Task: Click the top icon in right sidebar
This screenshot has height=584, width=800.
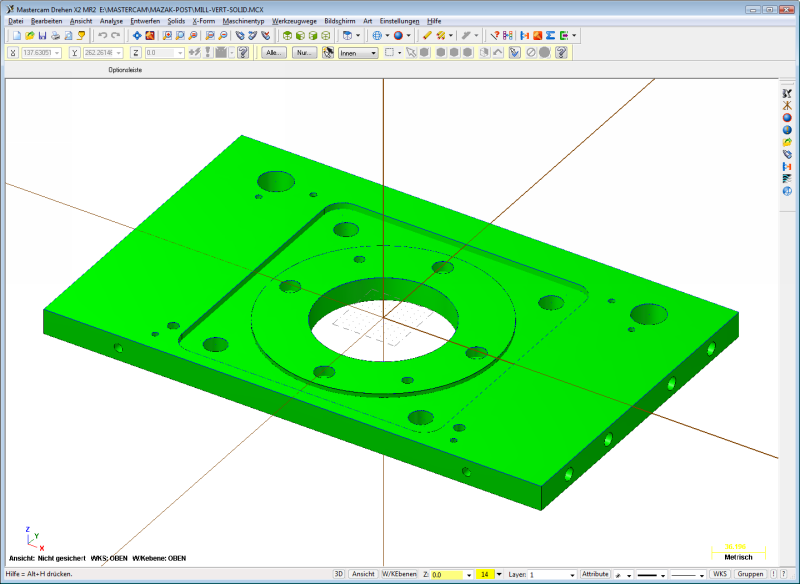Action: (787, 93)
